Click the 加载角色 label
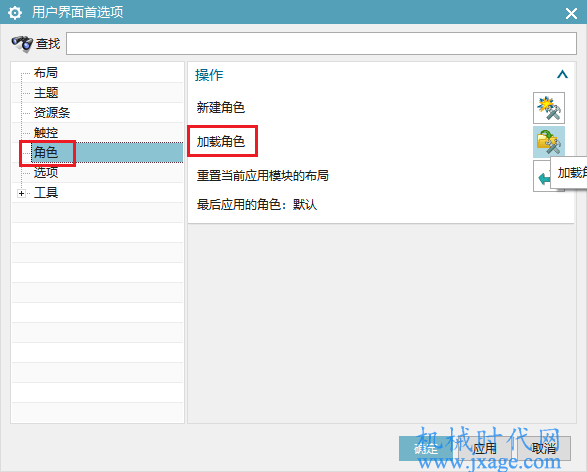Viewport: 587px width, 472px height. pos(221,141)
